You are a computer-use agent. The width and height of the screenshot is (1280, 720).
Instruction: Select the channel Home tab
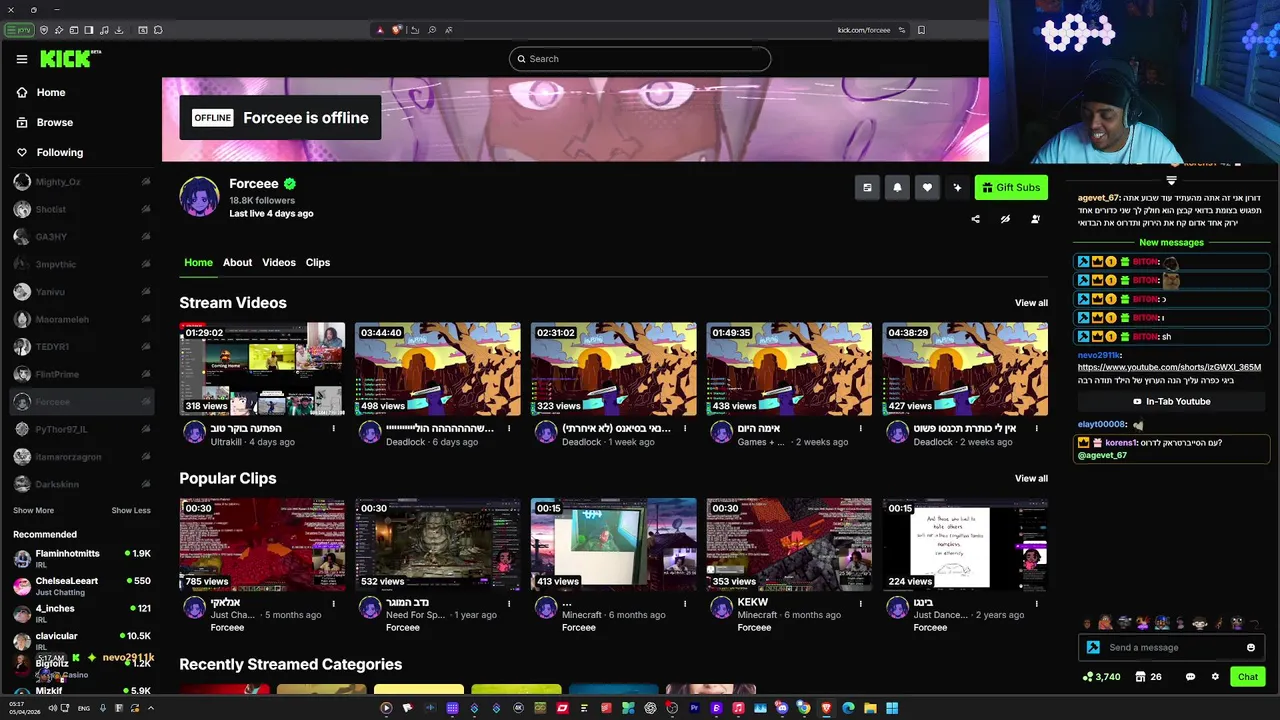198,262
